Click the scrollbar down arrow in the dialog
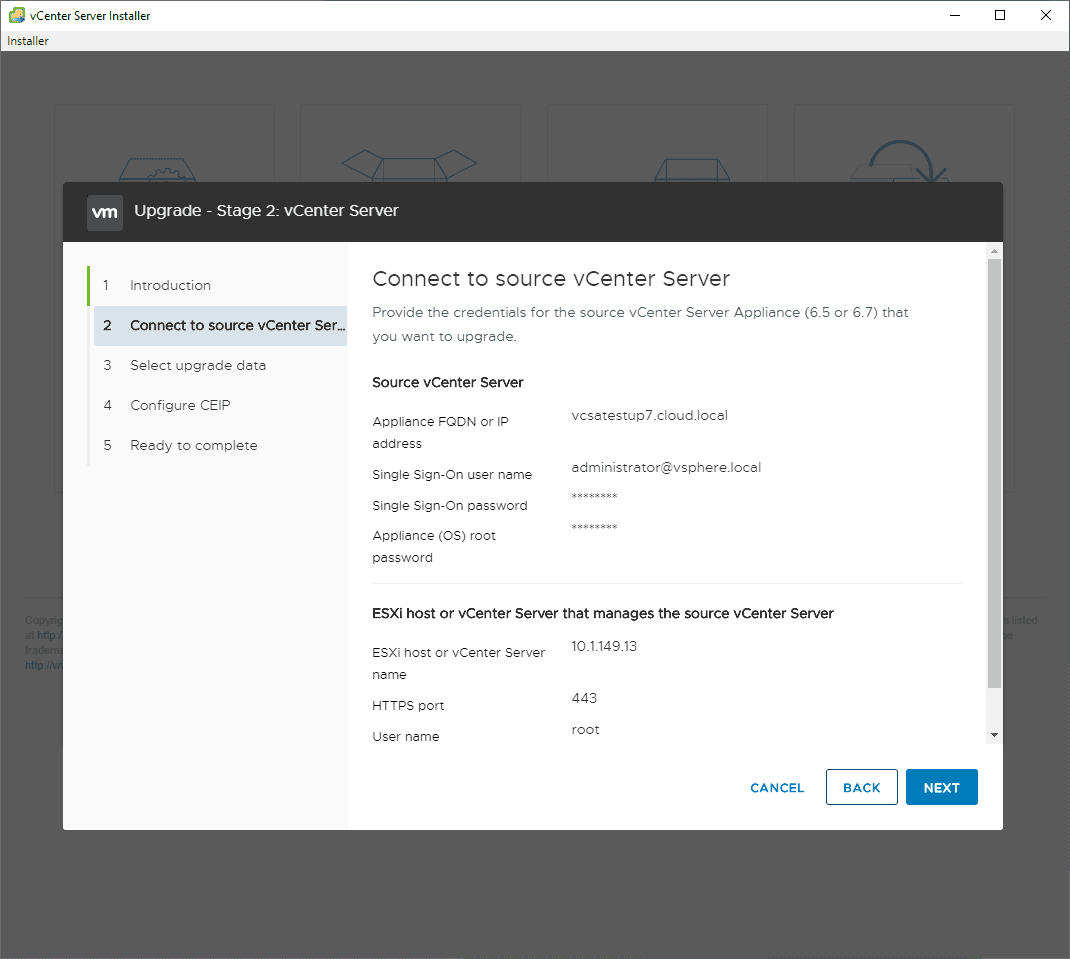 pos(994,735)
